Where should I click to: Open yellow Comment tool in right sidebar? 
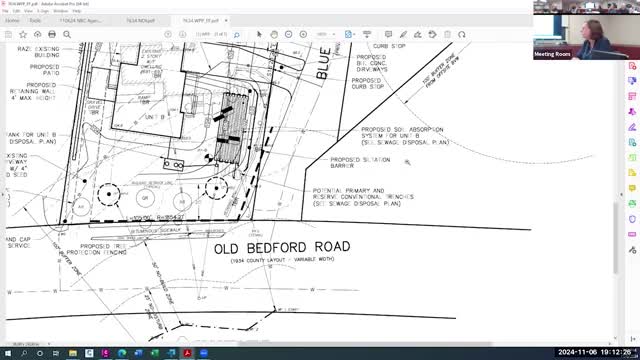tap(632, 188)
